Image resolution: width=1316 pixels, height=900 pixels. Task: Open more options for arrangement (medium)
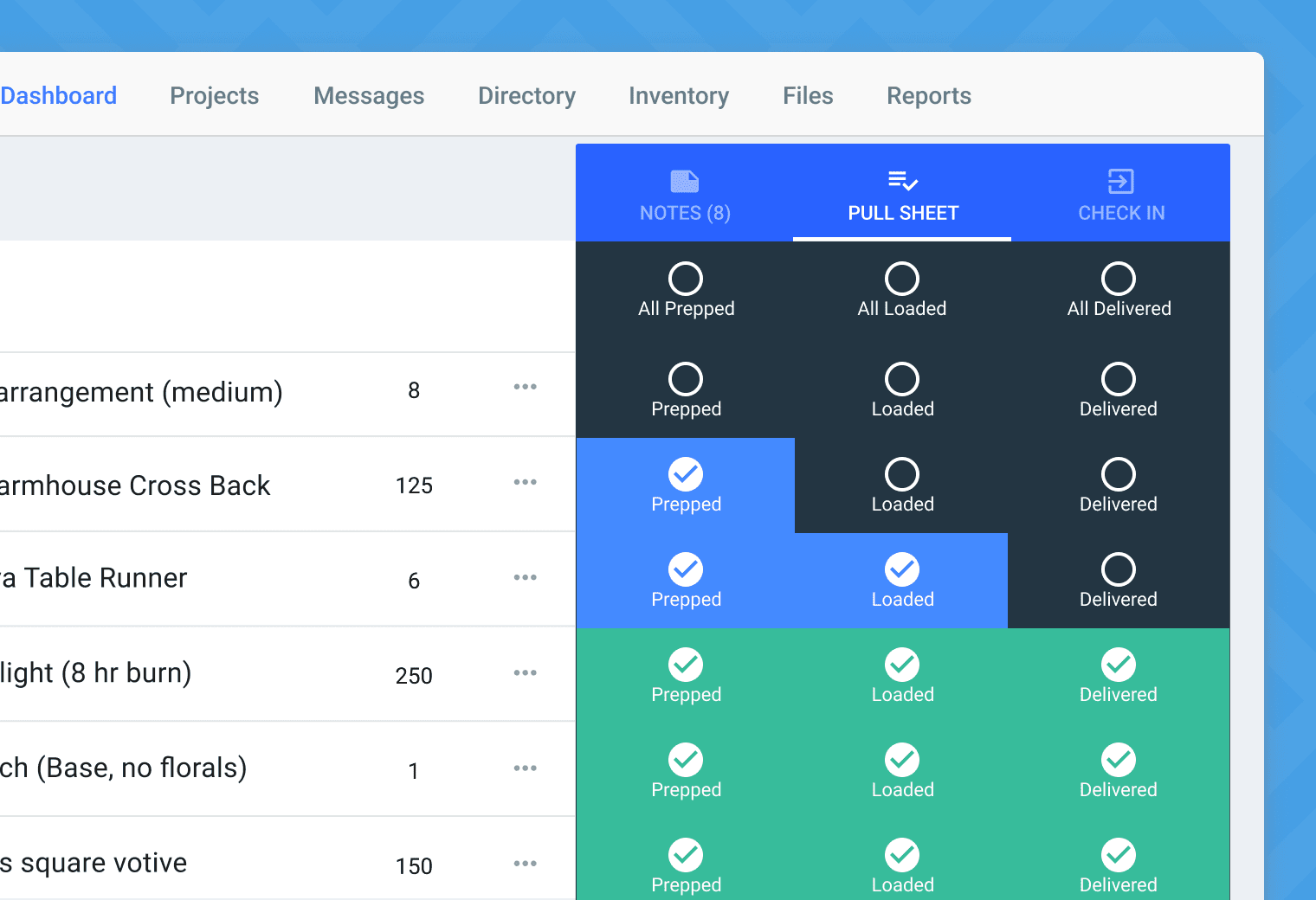point(525,387)
